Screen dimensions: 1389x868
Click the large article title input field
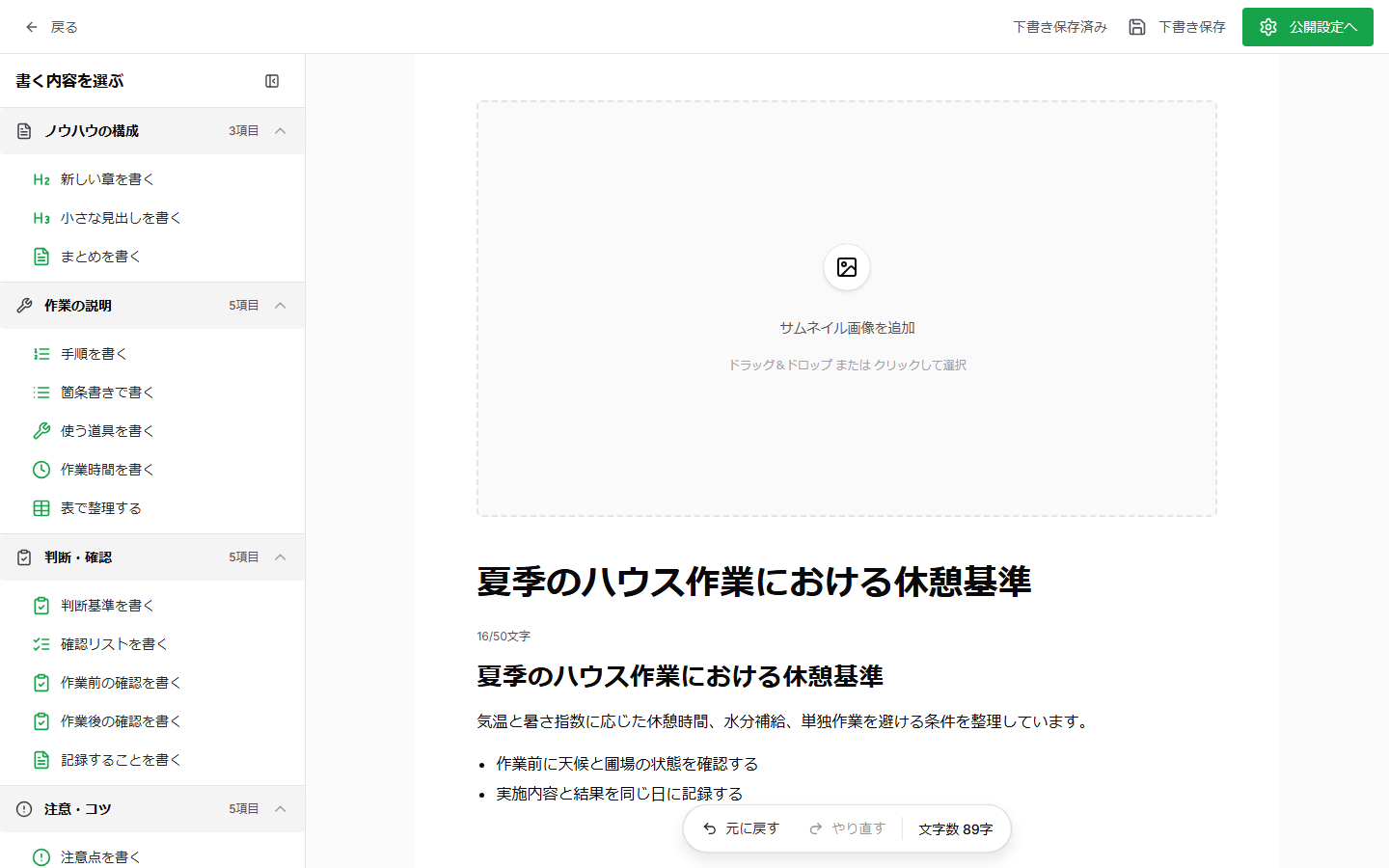[x=847, y=582]
